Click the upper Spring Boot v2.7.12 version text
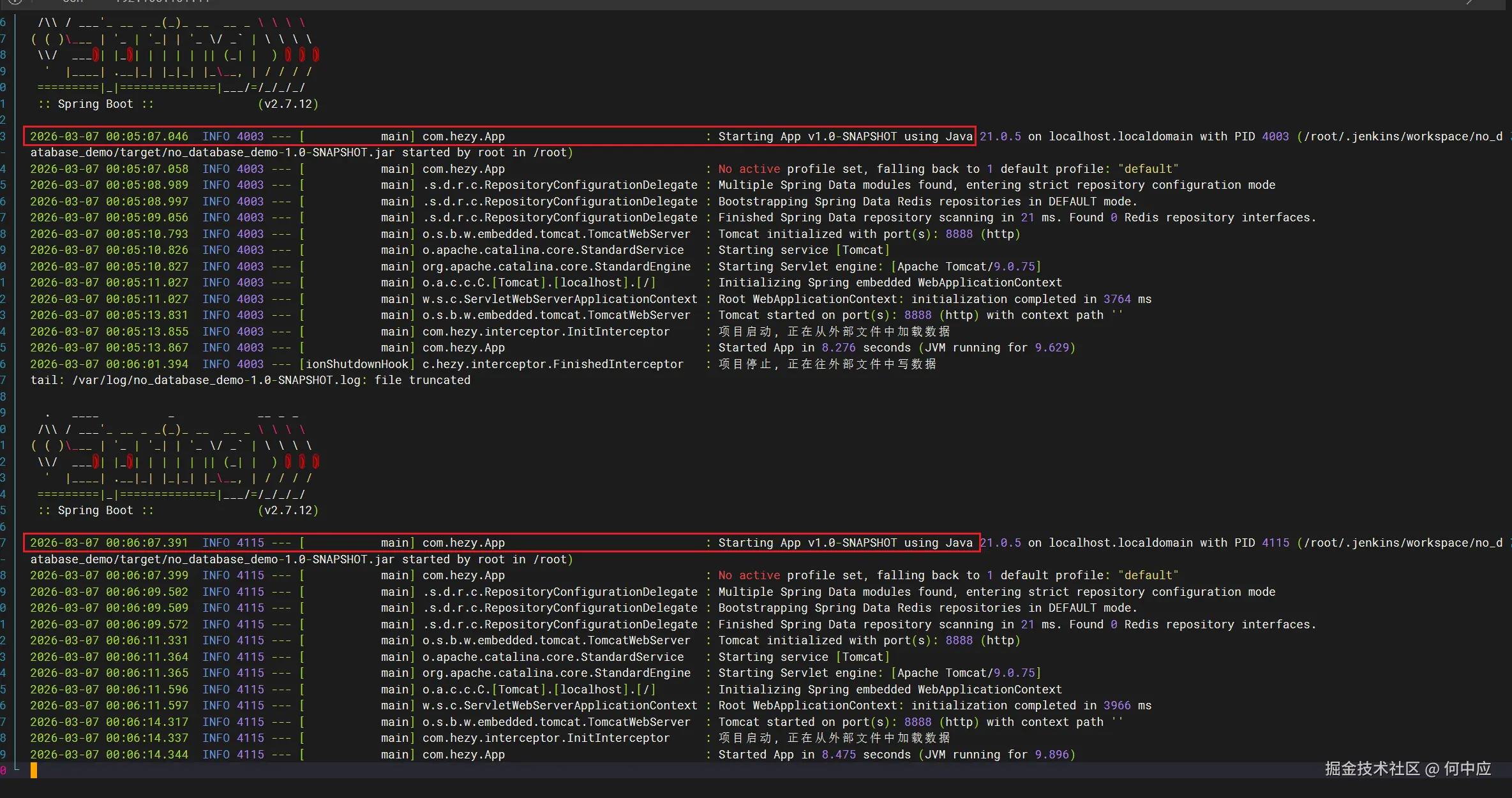The image size is (1512, 798). [x=288, y=104]
